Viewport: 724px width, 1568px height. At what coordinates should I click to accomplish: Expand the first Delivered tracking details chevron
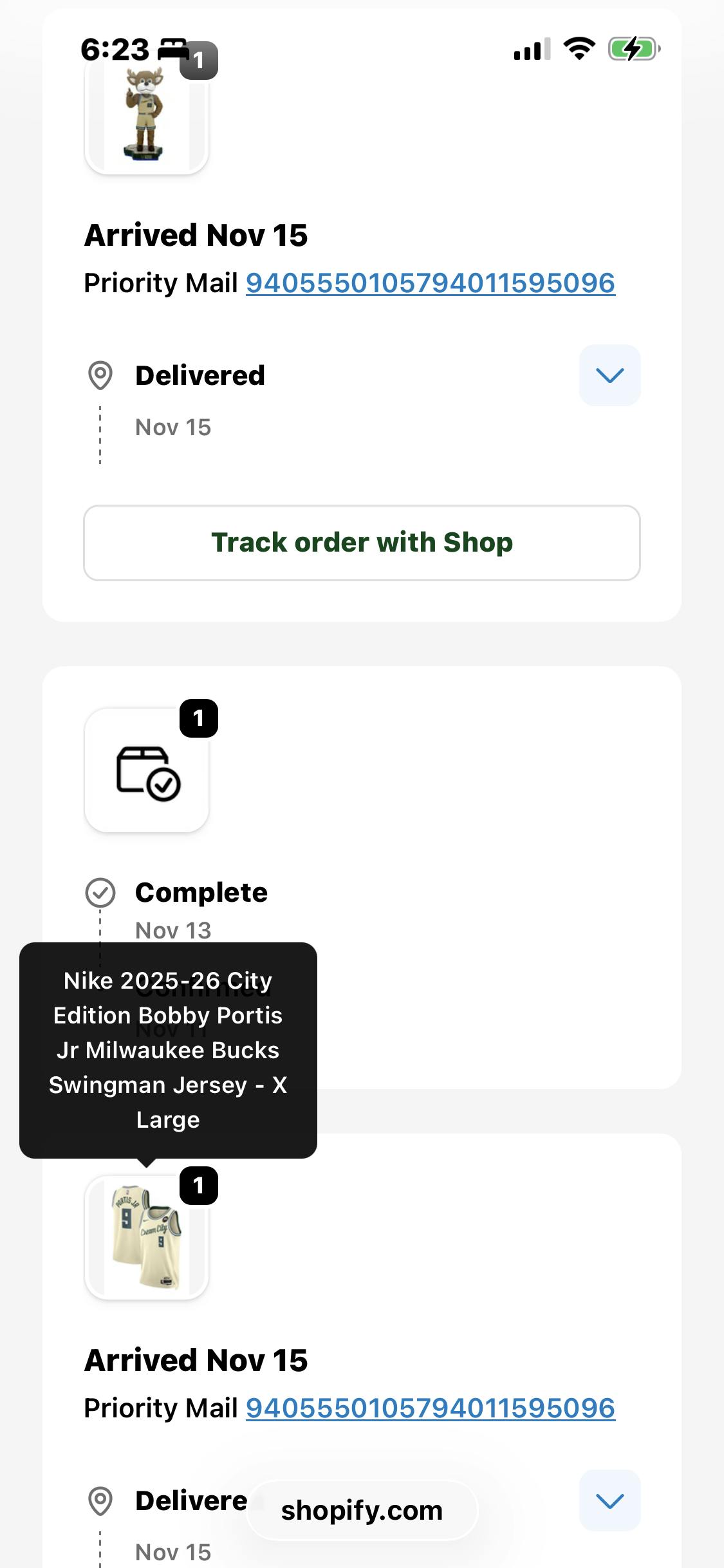click(609, 375)
